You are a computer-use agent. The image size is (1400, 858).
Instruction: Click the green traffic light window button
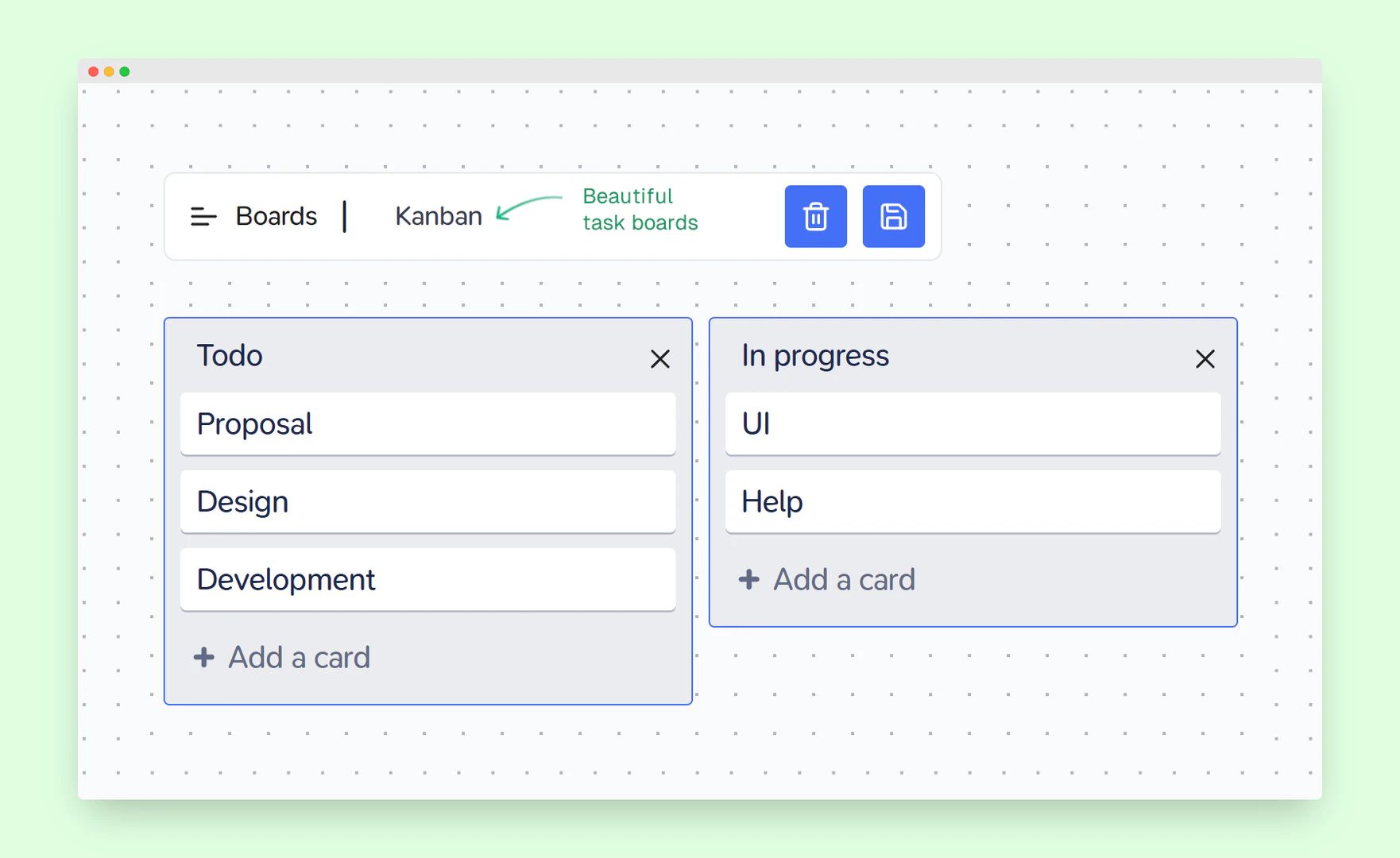pyautogui.click(x=125, y=71)
